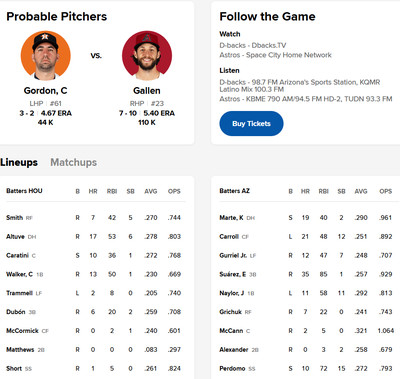This screenshot has height=379, width=400.
Task: Open Gurriel Jr. player link
Action: [233, 255]
